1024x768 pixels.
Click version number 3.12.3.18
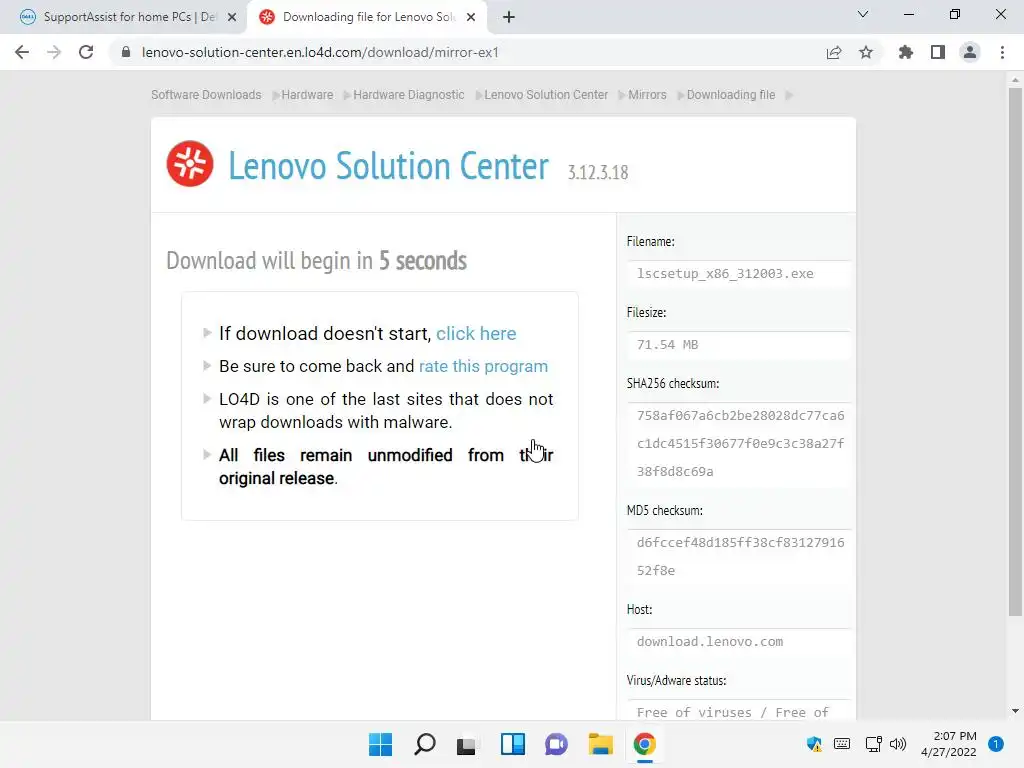tap(598, 172)
